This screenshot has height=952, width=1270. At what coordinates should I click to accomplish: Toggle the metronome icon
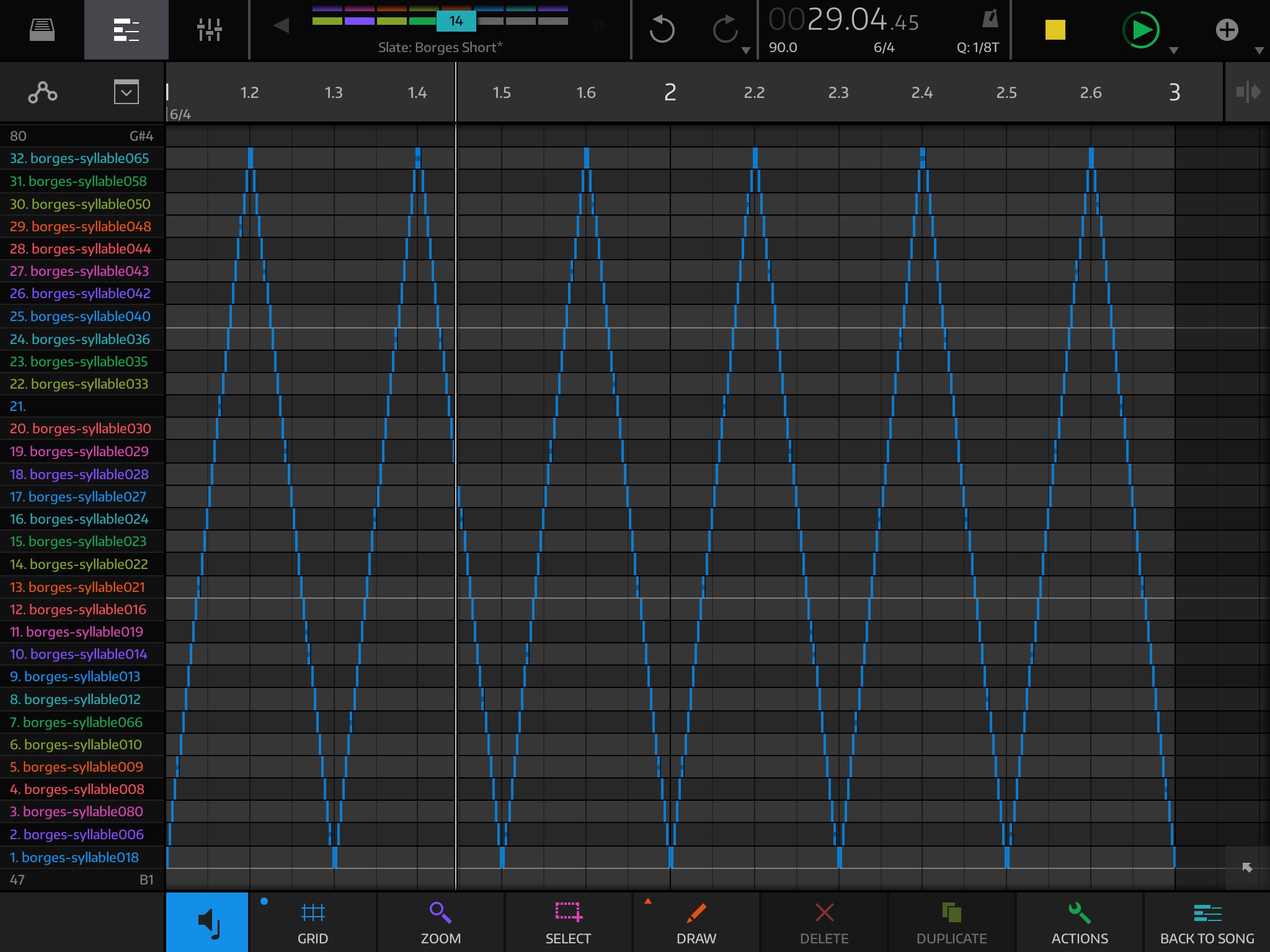[990, 18]
